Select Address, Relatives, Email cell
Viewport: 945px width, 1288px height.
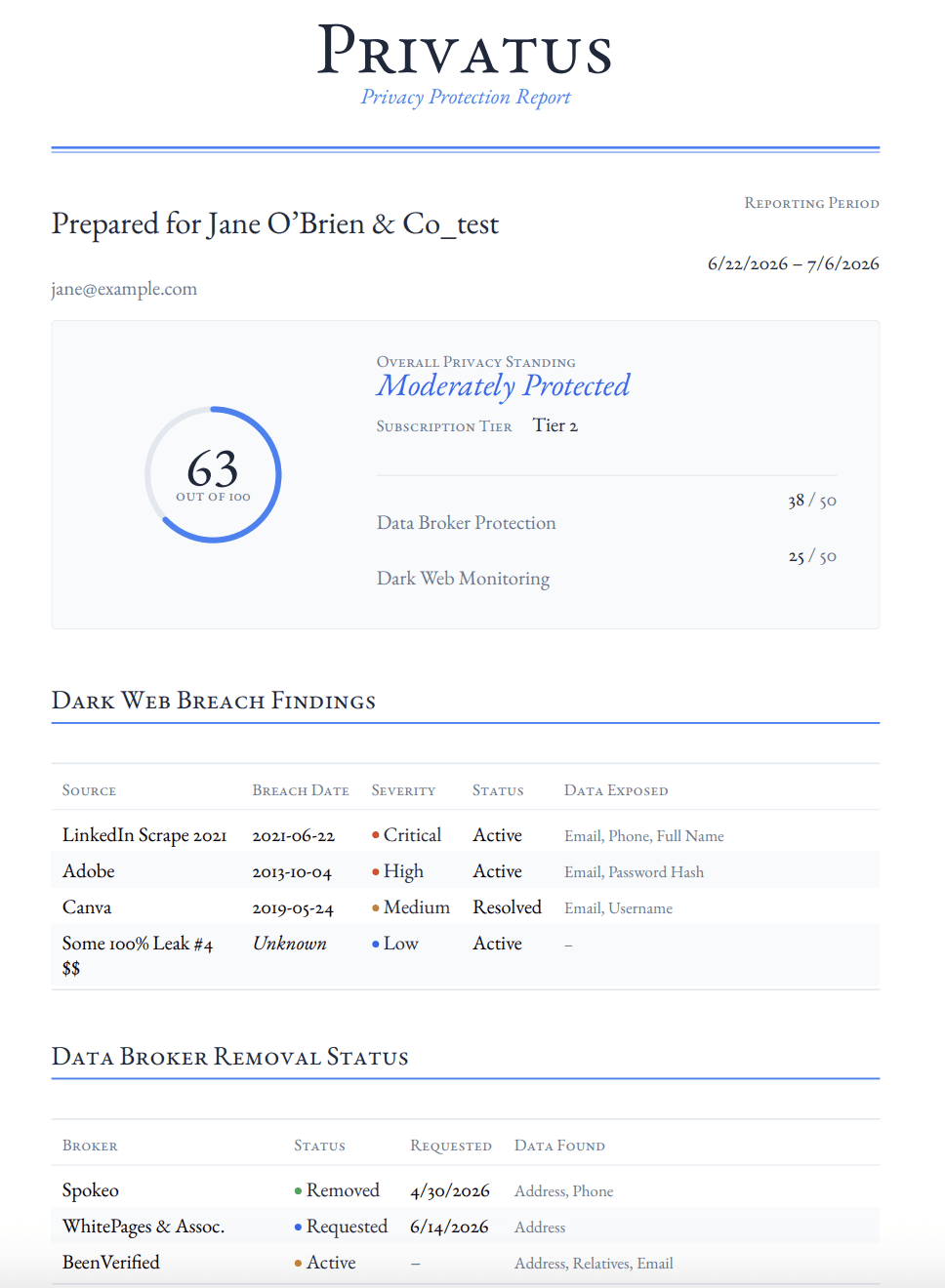coord(594,1264)
